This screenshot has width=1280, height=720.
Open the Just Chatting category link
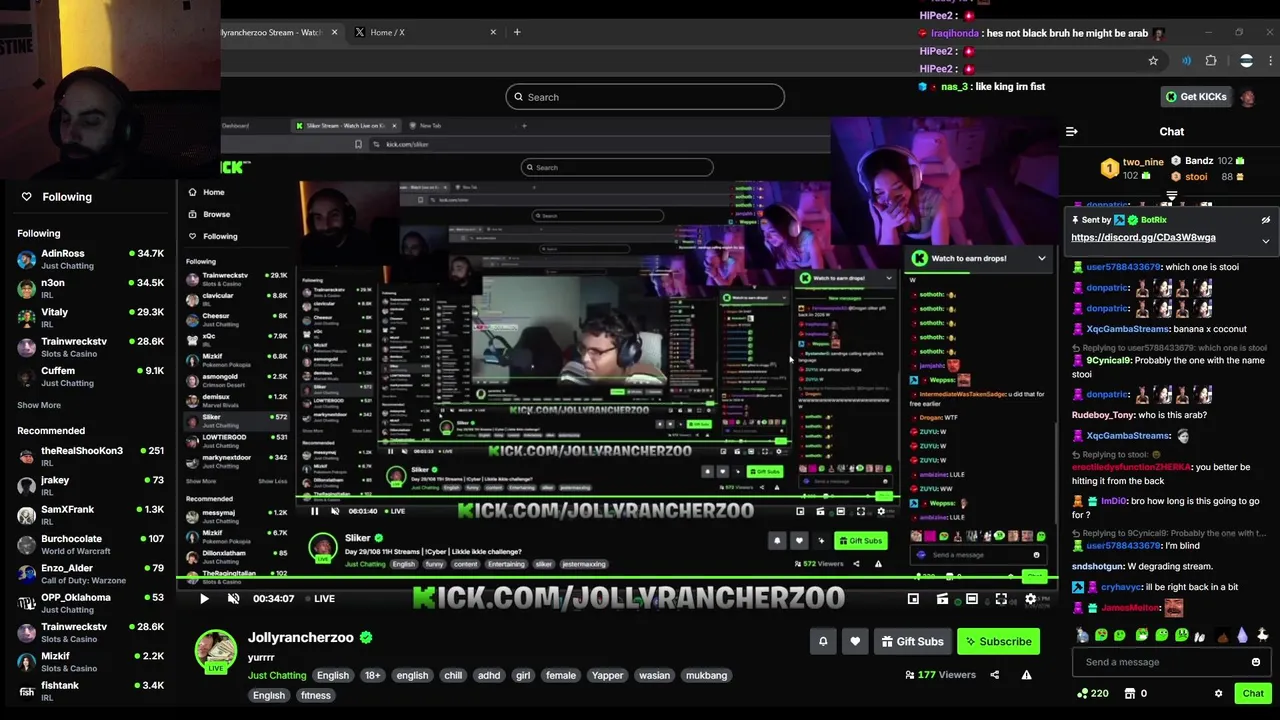click(x=277, y=675)
